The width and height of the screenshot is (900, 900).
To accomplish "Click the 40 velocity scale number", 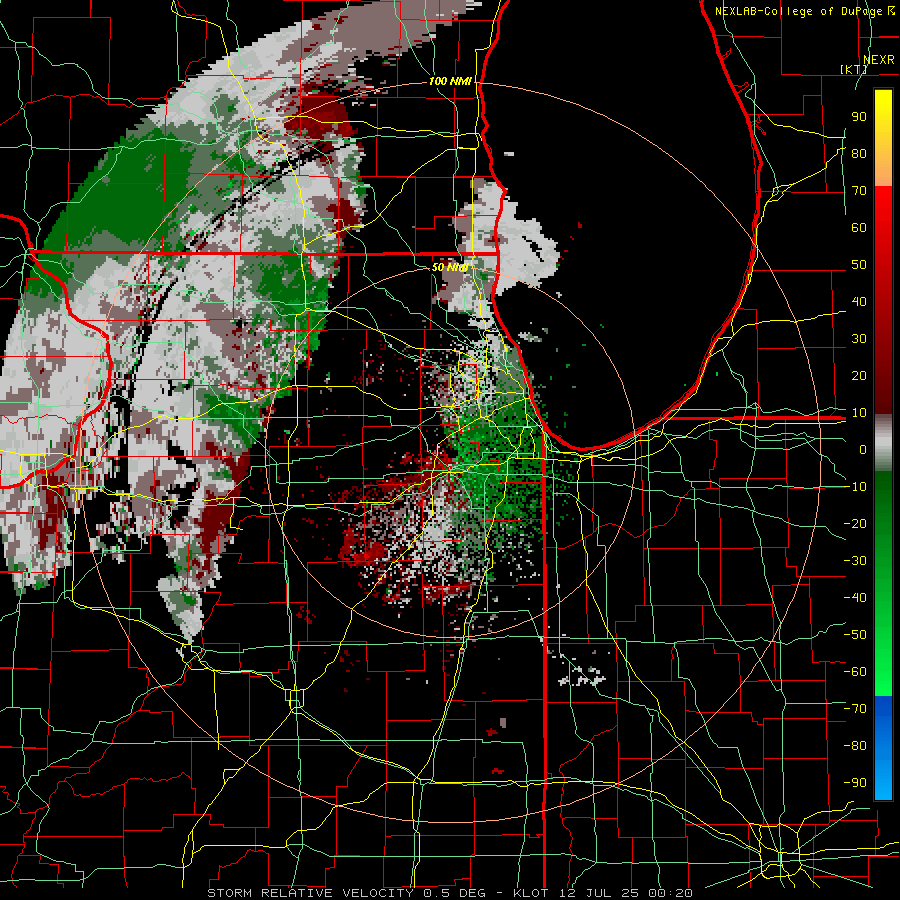I will pos(859,302).
